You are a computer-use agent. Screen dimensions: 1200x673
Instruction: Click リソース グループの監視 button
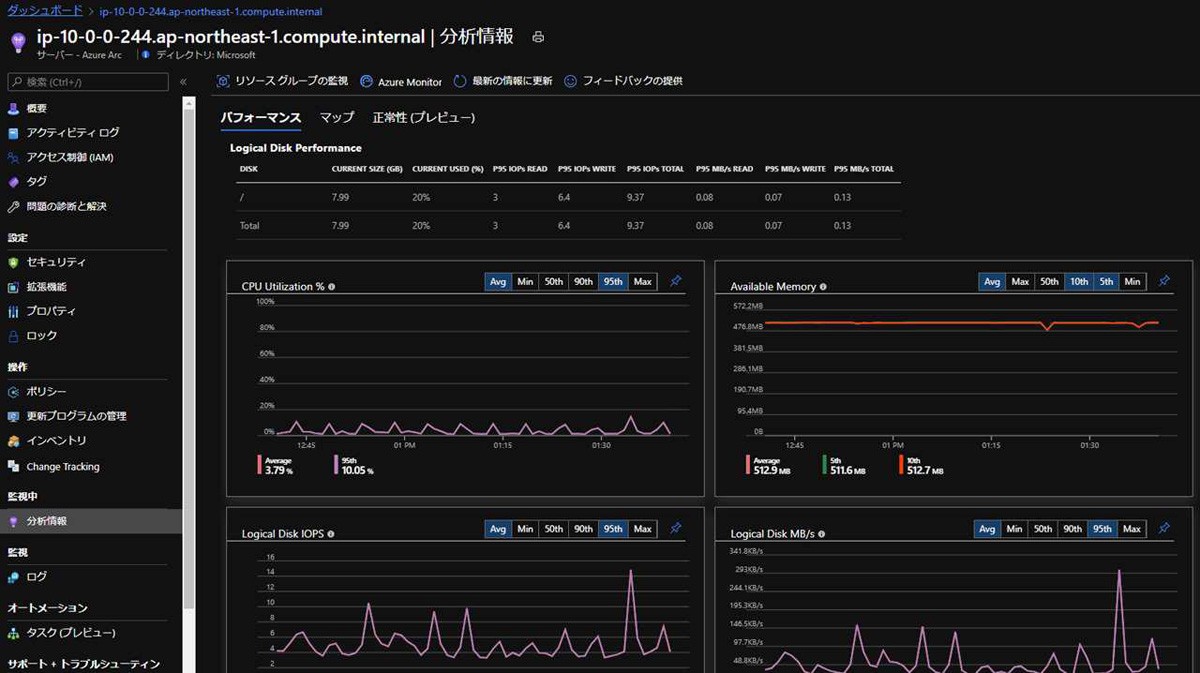[x=283, y=81]
